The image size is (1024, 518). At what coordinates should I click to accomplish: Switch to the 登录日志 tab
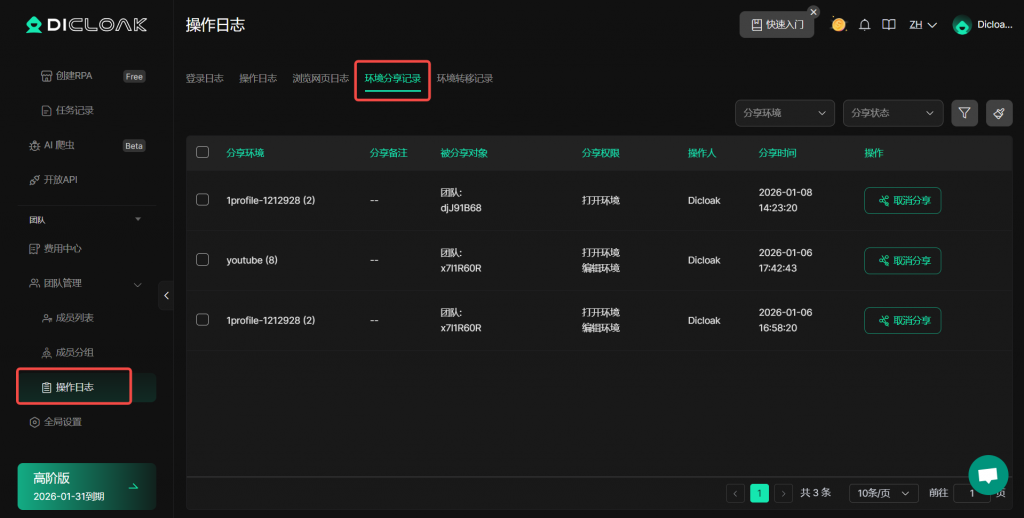point(204,78)
